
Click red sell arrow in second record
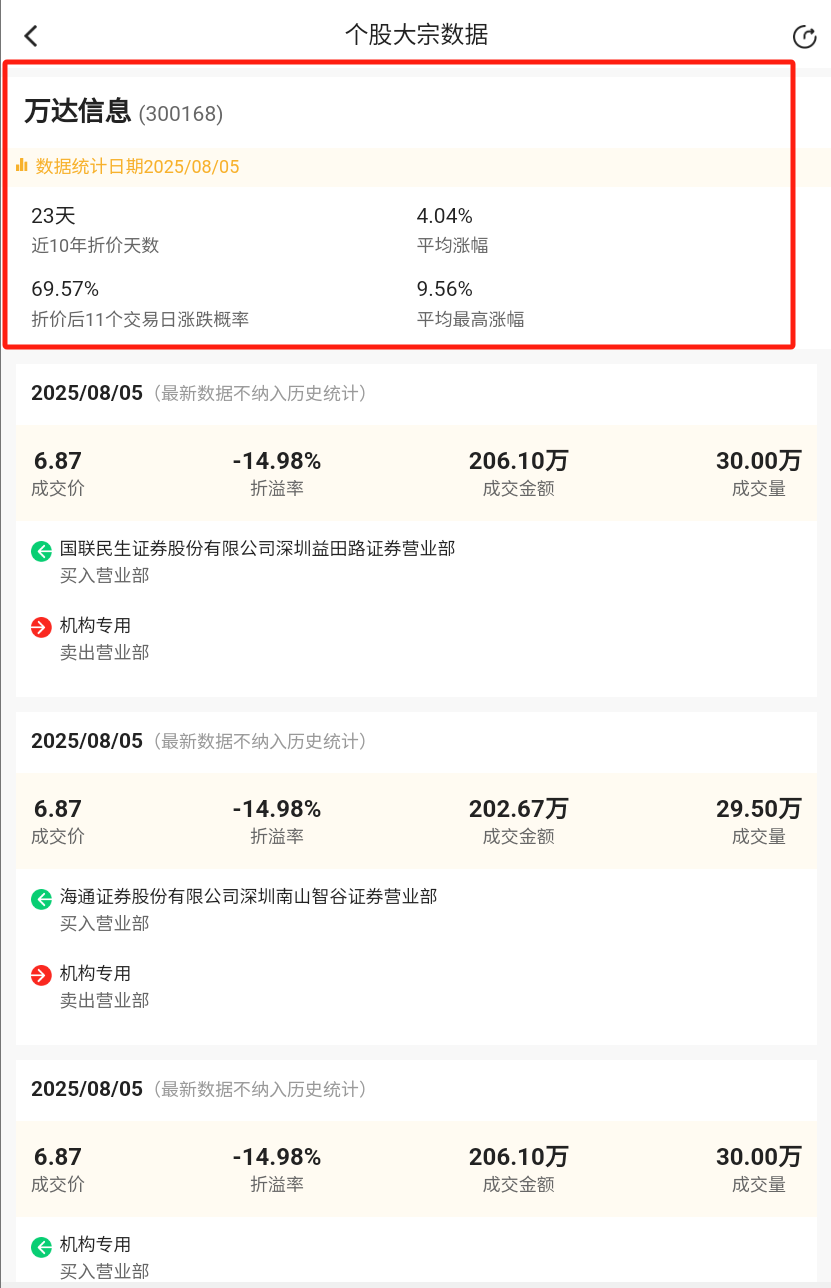pyautogui.click(x=41, y=975)
